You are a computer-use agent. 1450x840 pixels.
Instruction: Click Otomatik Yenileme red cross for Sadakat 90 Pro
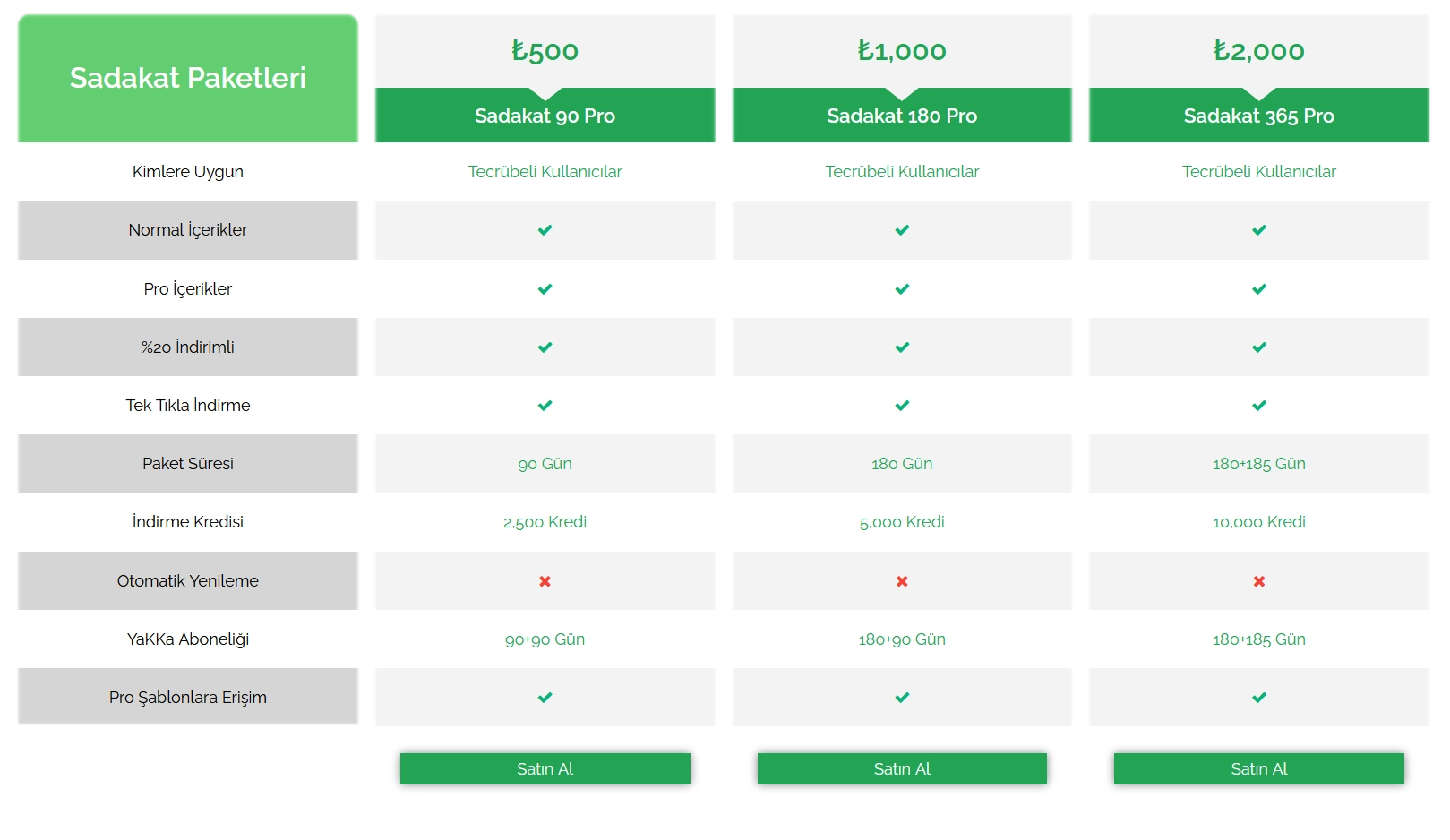tap(545, 581)
